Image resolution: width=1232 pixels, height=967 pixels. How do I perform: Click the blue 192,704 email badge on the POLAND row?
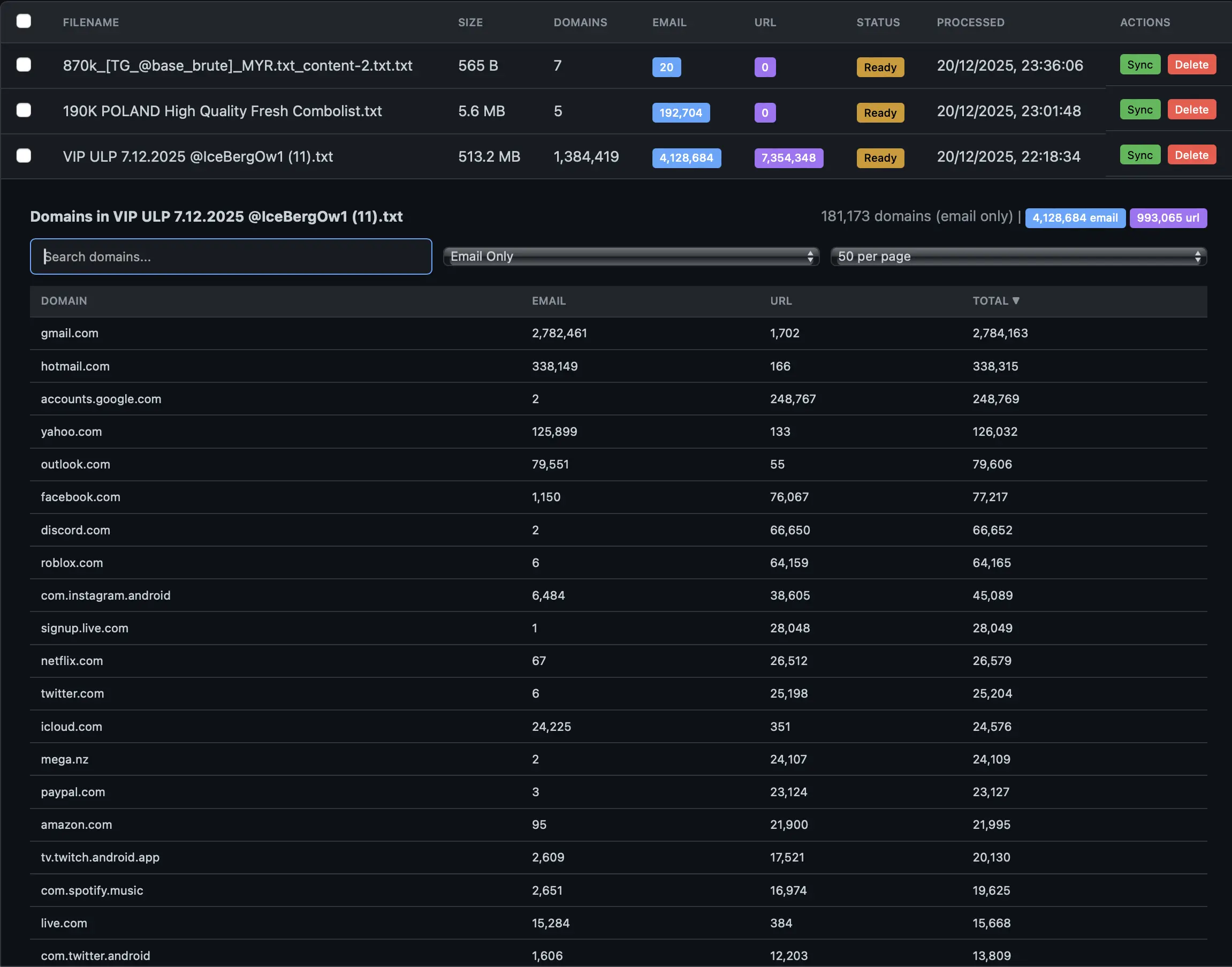coord(681,112)
